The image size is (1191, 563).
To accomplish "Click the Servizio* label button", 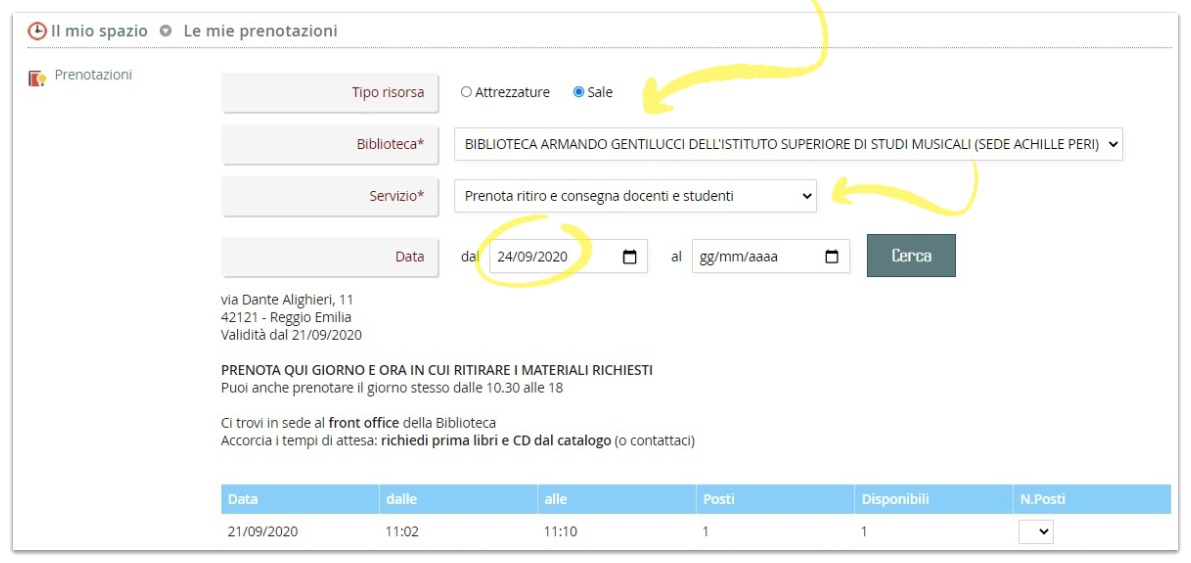I will pyautogui.click(x=329, y=197).
